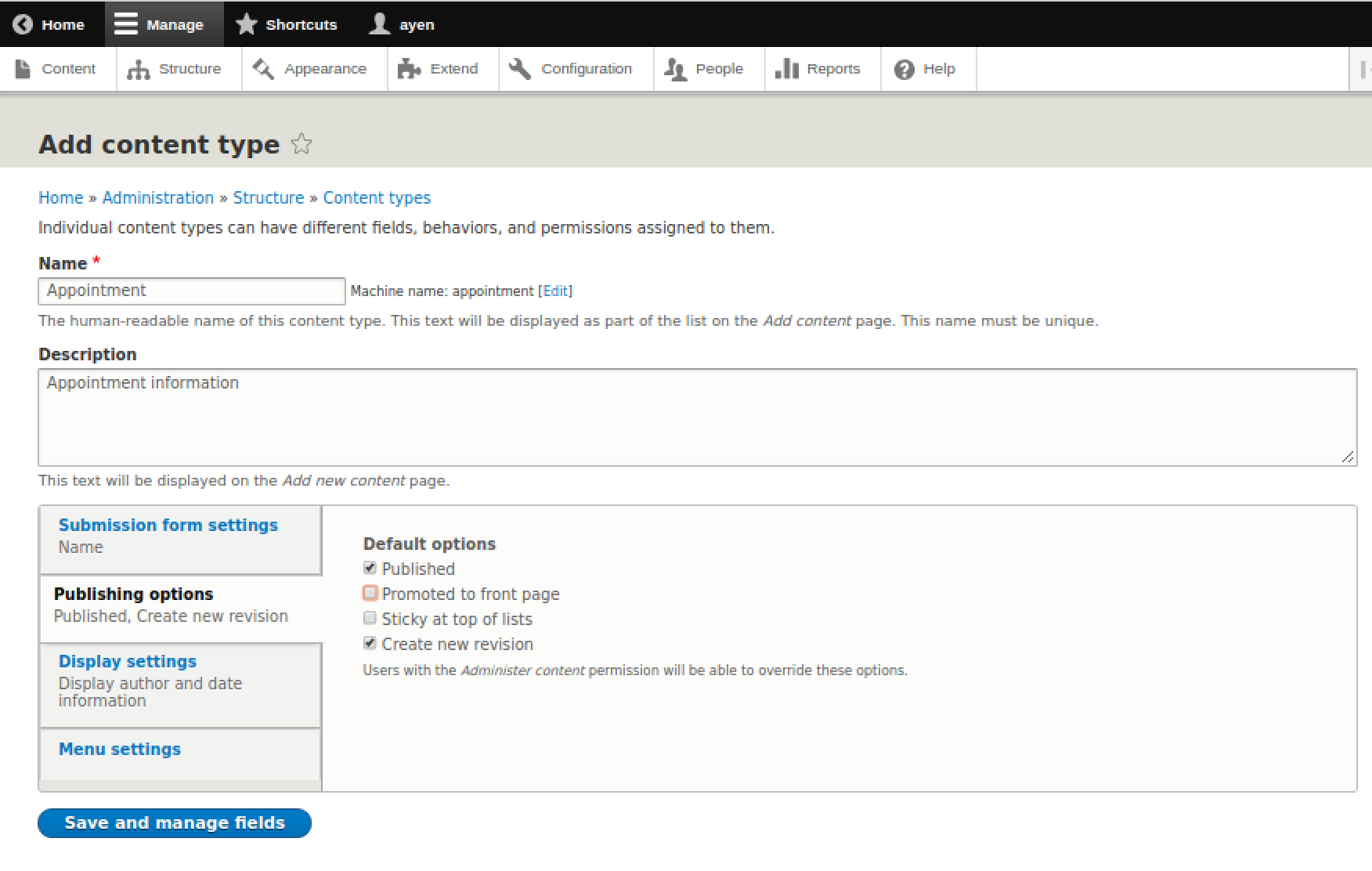The image size is (1372, 871).
Task: Click the Structure hierarchy icon
Action: click(x=139, y=70)
